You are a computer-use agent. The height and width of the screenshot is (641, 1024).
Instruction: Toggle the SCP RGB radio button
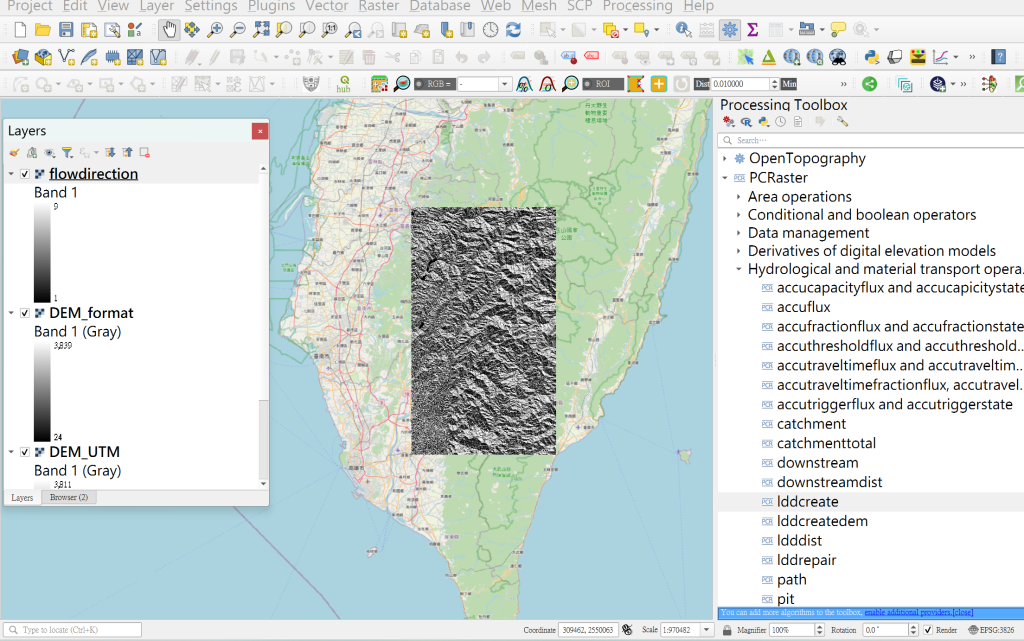419,84
